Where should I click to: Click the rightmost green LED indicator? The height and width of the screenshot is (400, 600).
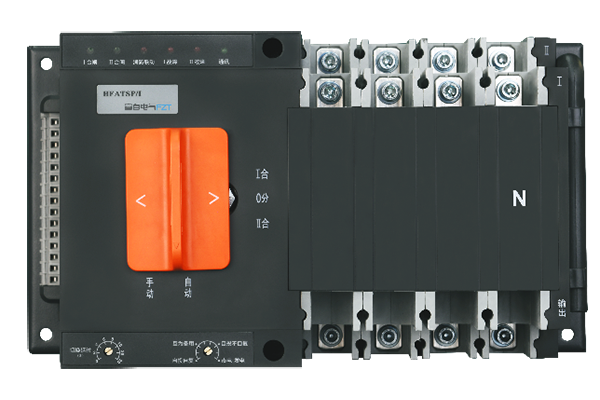pos(222,48)
